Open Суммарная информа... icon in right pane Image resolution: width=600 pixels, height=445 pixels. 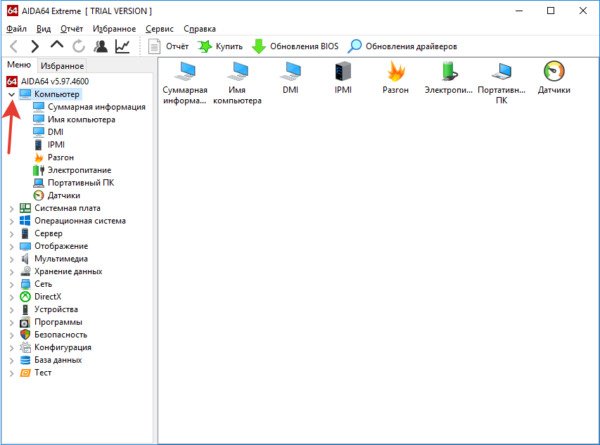[x=185, y=82]
